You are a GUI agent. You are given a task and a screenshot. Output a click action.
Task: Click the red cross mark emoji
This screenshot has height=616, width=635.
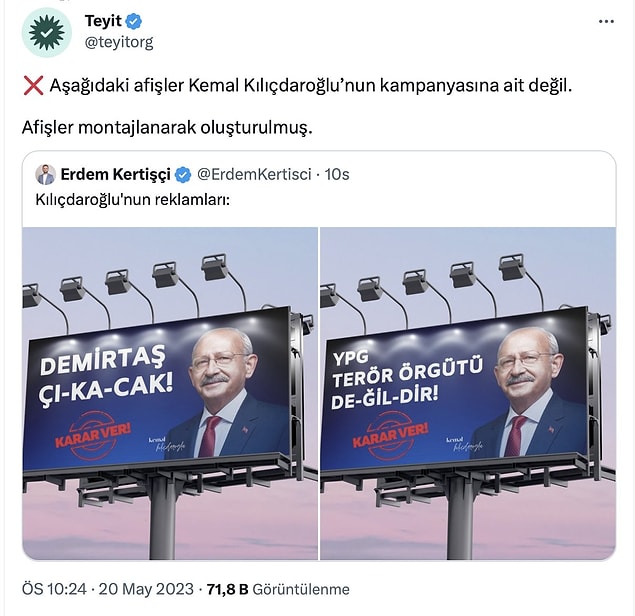pyautogui.click(x=33, y=86)
